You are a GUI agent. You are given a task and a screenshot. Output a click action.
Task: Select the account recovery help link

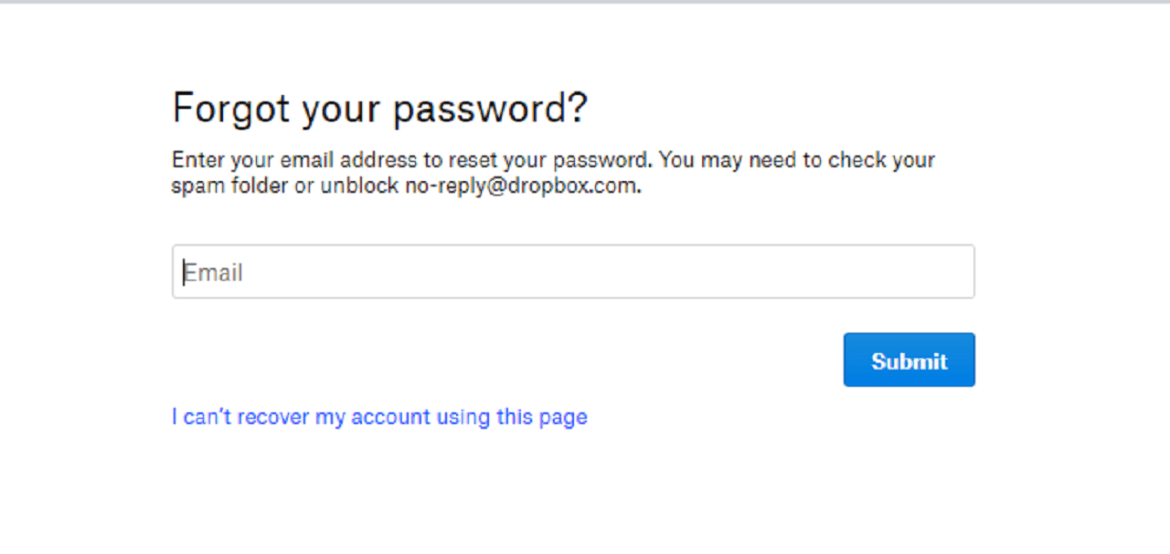tap(379, 417)
